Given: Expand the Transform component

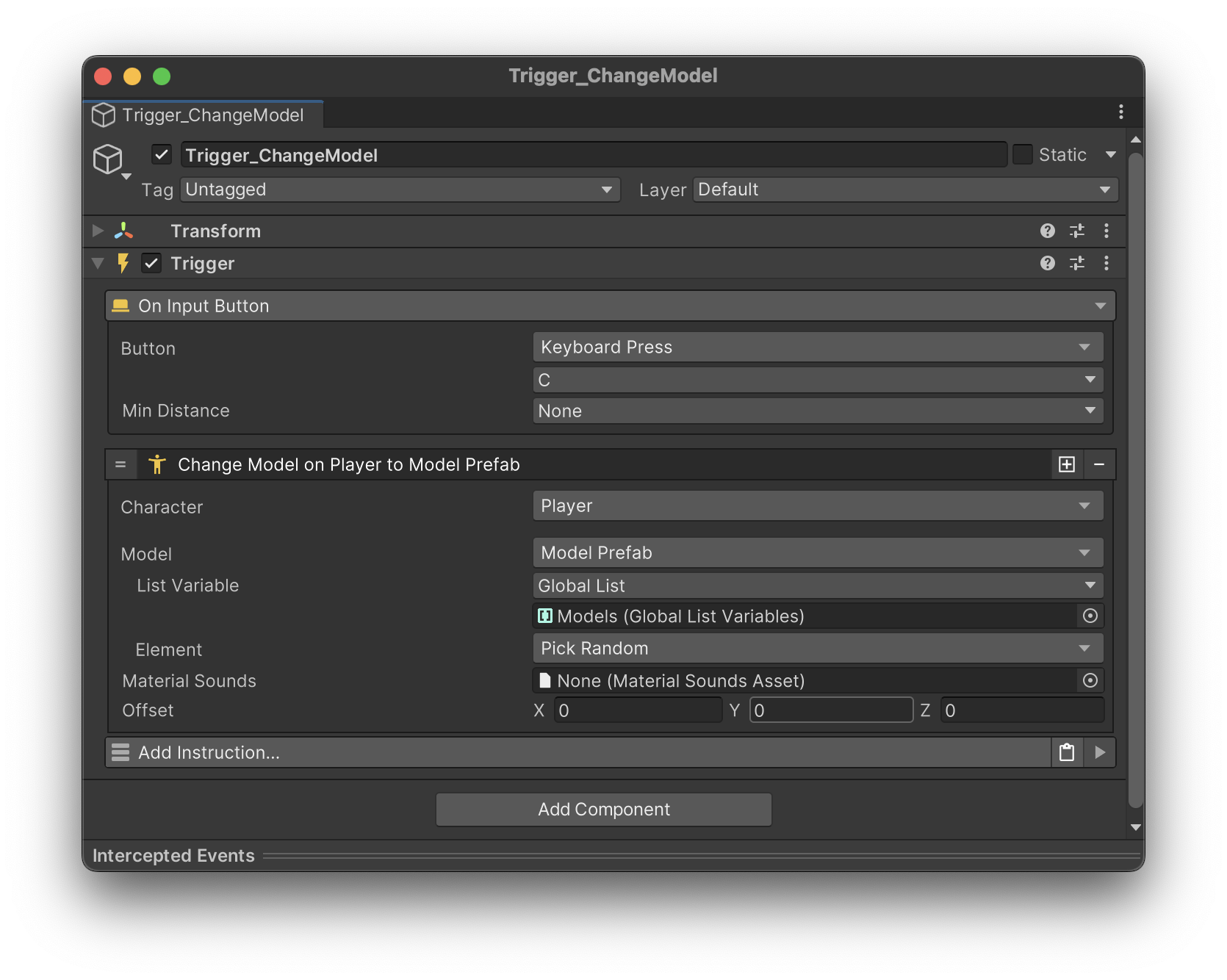Looking at the screenshot, I should (98, 231).
